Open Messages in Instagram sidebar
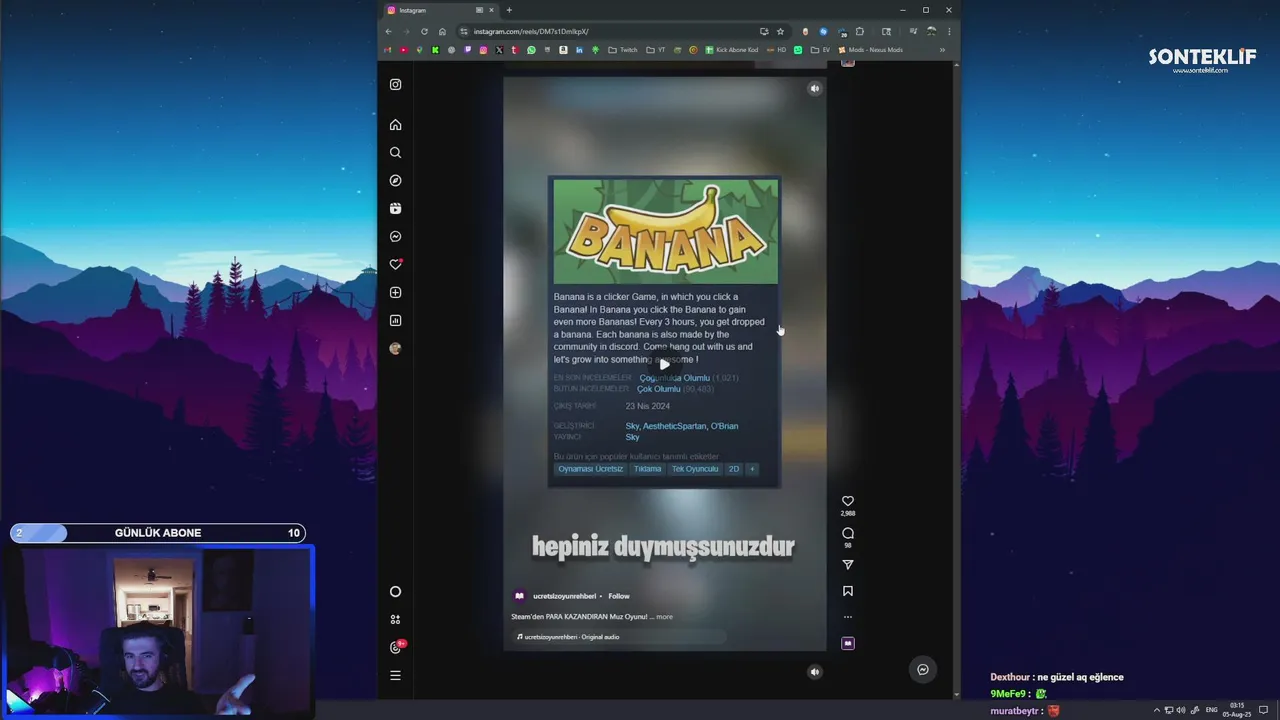This screenshot has width=1280, height=720. 395,237
